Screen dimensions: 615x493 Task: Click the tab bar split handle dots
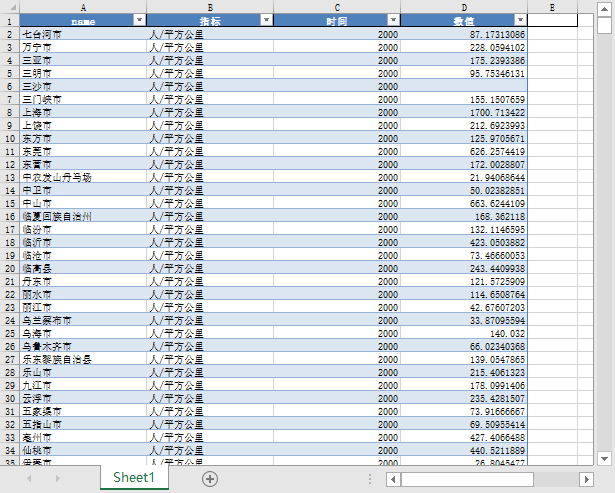(x=370, y=479)
